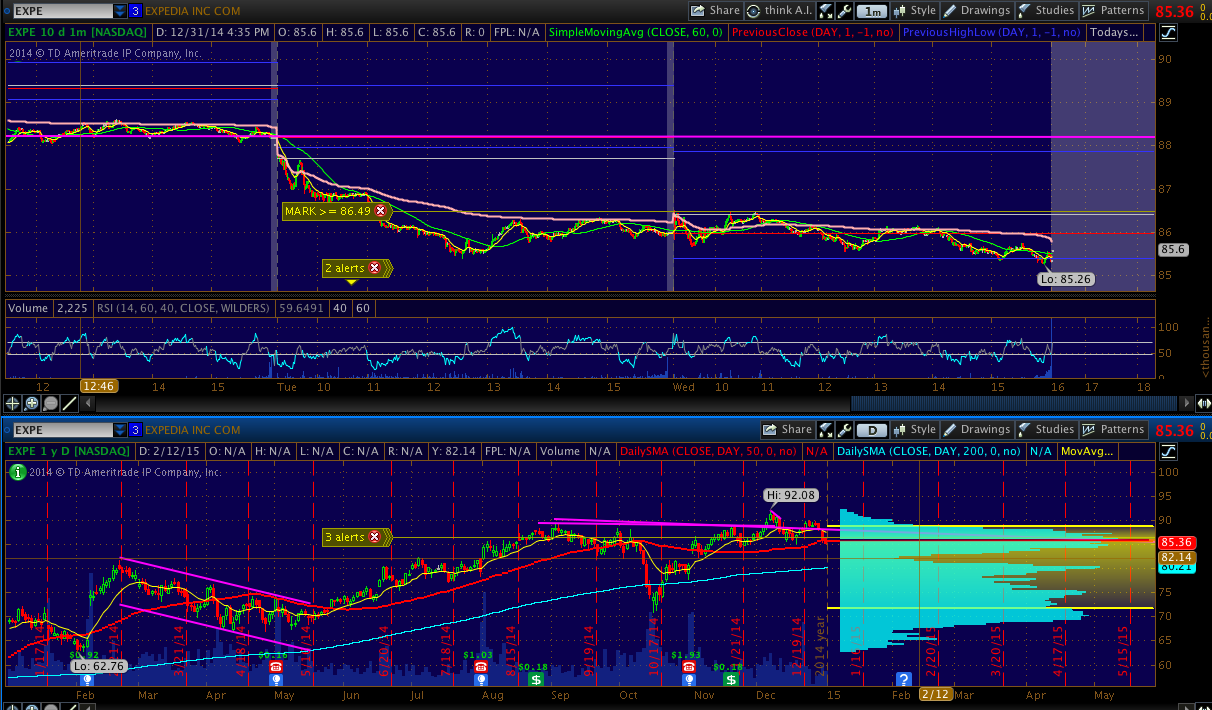This screenshot has width=1212, height=710.
Task: Open the 1m timeframe selector
Action: click(x=872, y=11)
